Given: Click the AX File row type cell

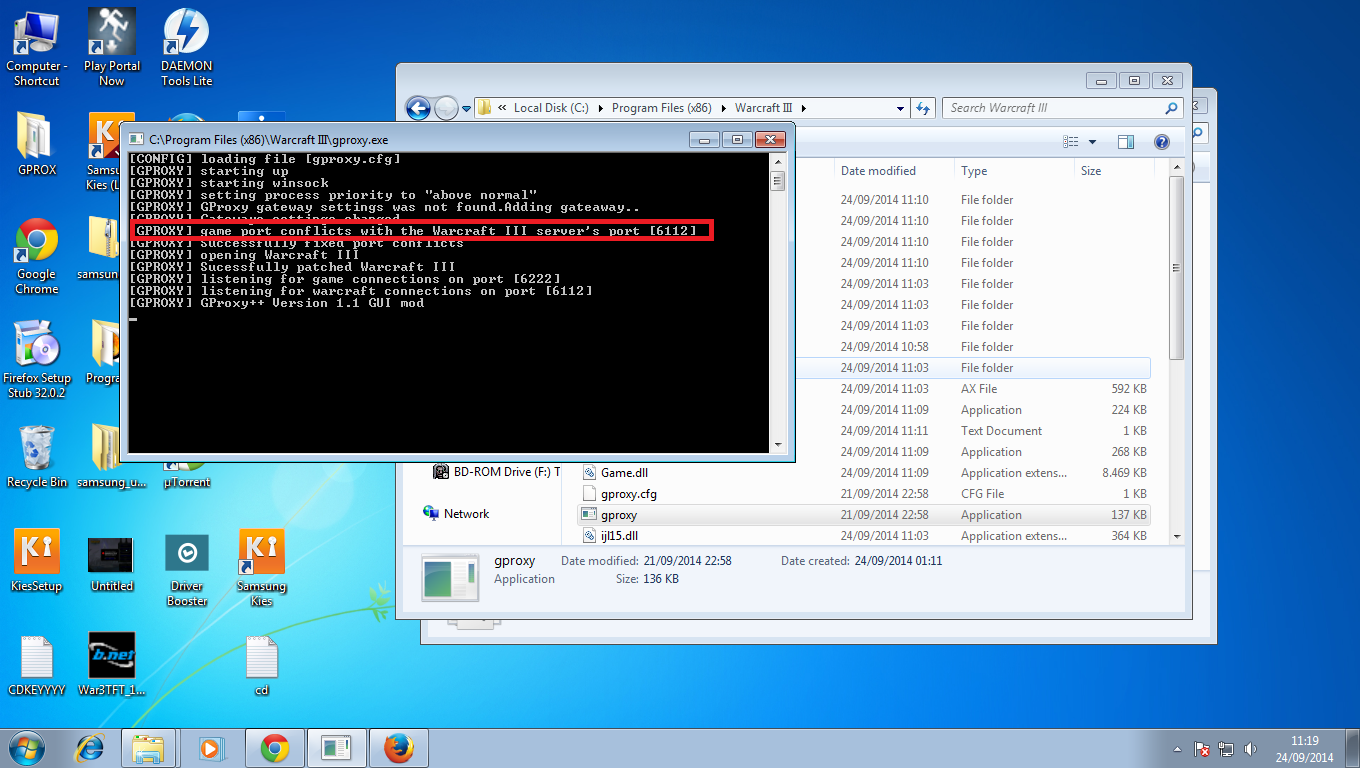Looking at the screenshot, I should pos(979,389).
